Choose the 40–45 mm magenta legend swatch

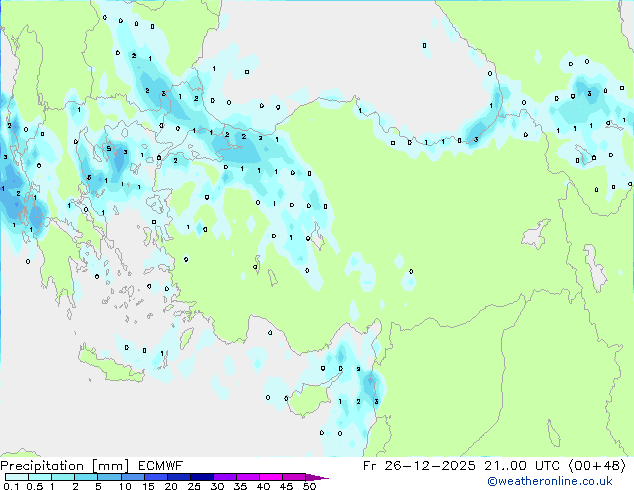[x=271, y=477]
